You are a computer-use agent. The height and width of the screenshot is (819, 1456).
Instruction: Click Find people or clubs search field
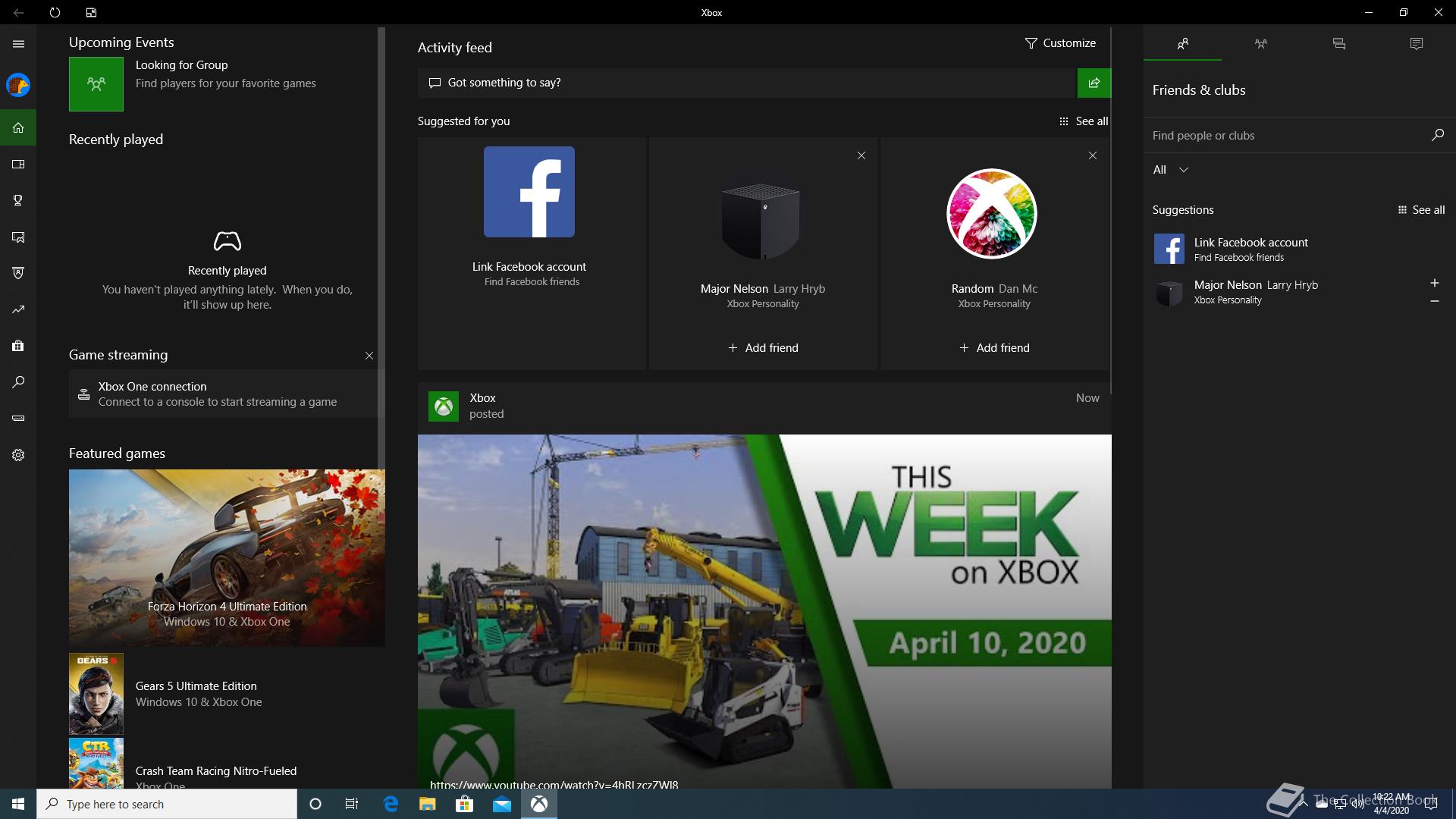(1286, 136)
